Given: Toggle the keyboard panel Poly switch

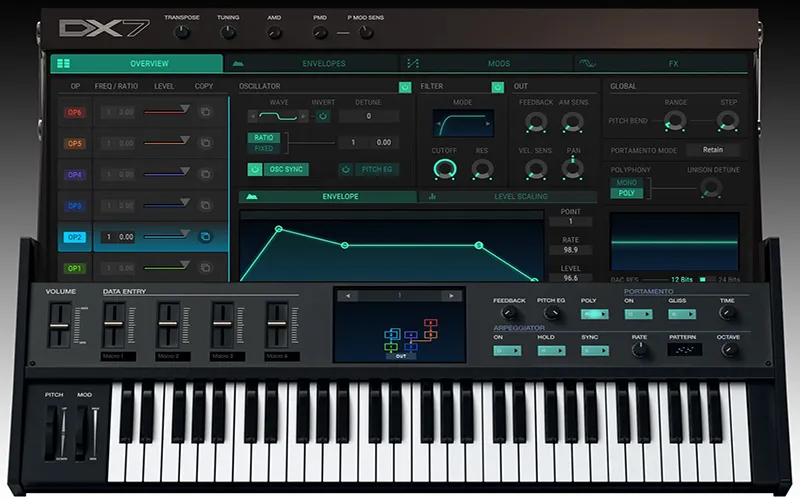Looking at the screenshot, I should tap(594, 314).
